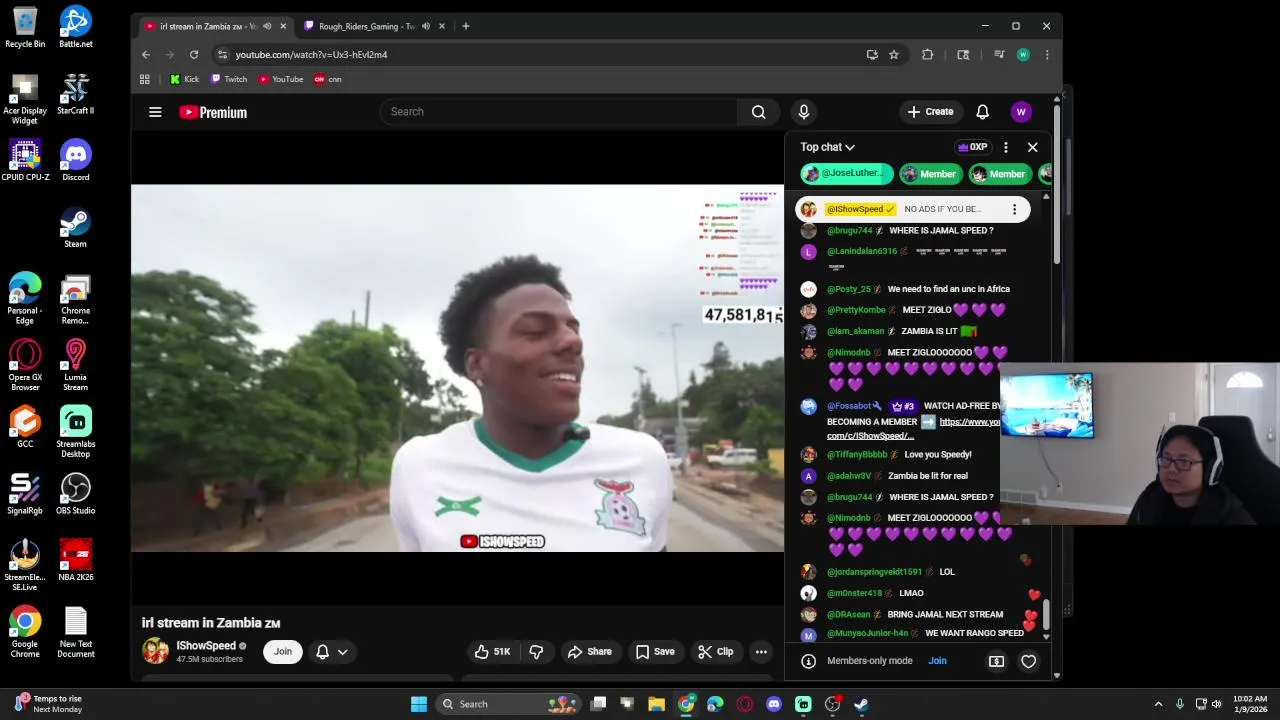Mute the Rough_Riders_Gaming tab audio
This screenshot has width=1280, height=720.
click(426, 26)
